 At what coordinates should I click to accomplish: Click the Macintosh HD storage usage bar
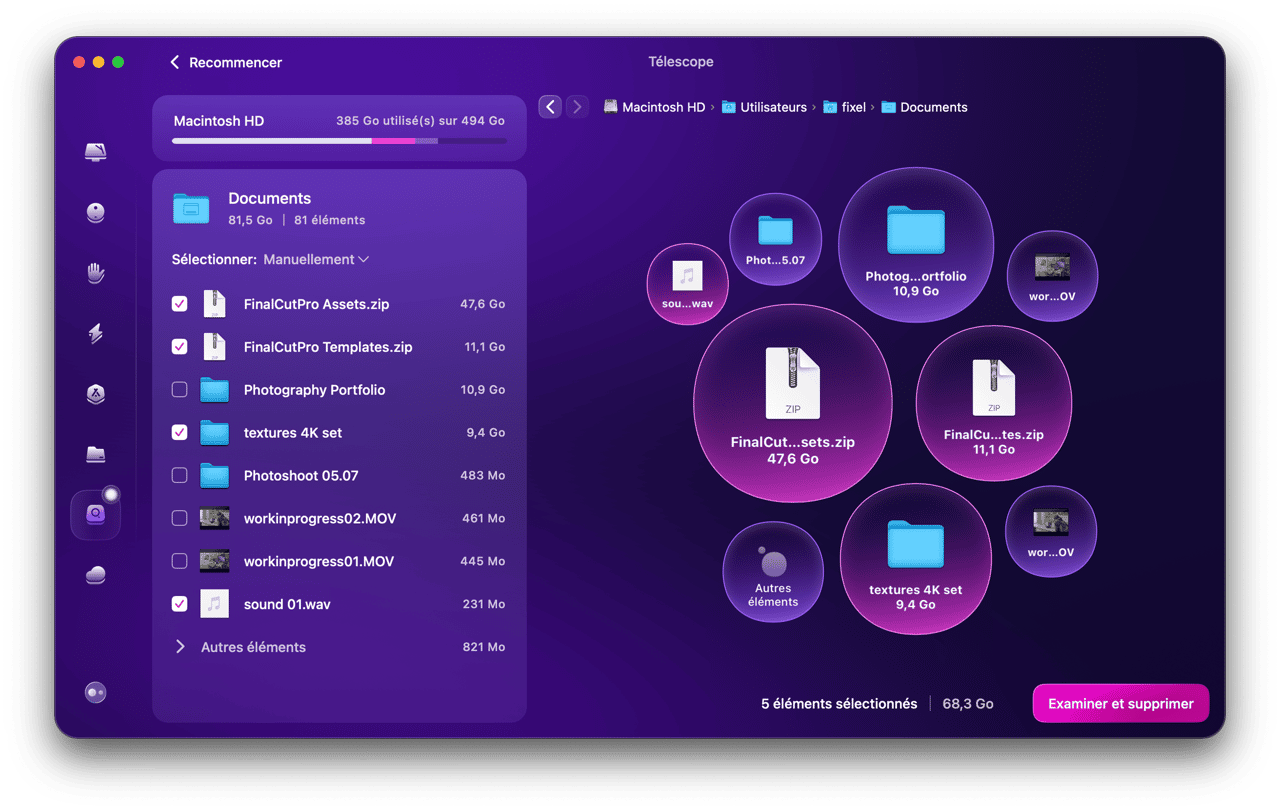tap(339, 141)
